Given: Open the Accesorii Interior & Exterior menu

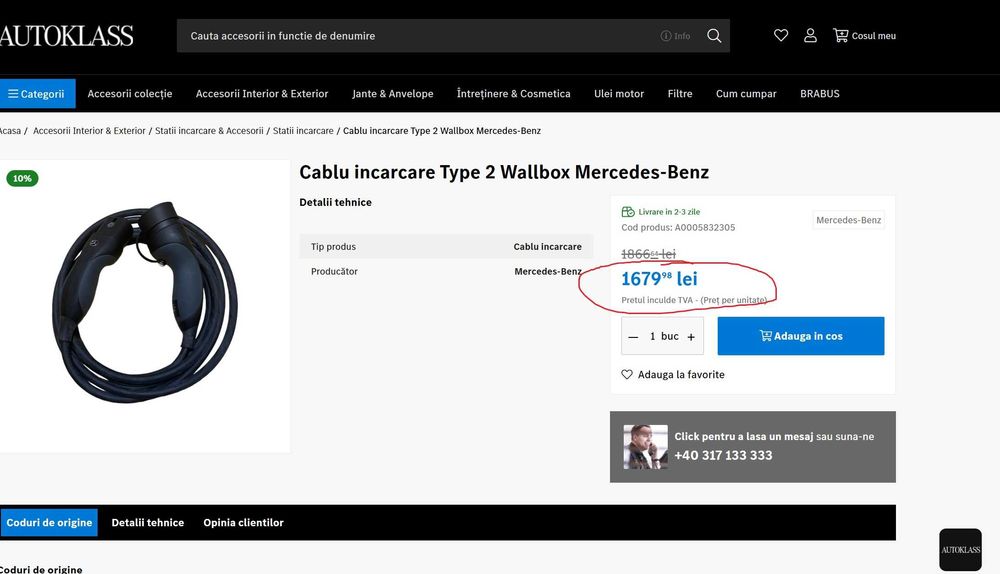Looking at the screenshot, I should tap(262, 94).
